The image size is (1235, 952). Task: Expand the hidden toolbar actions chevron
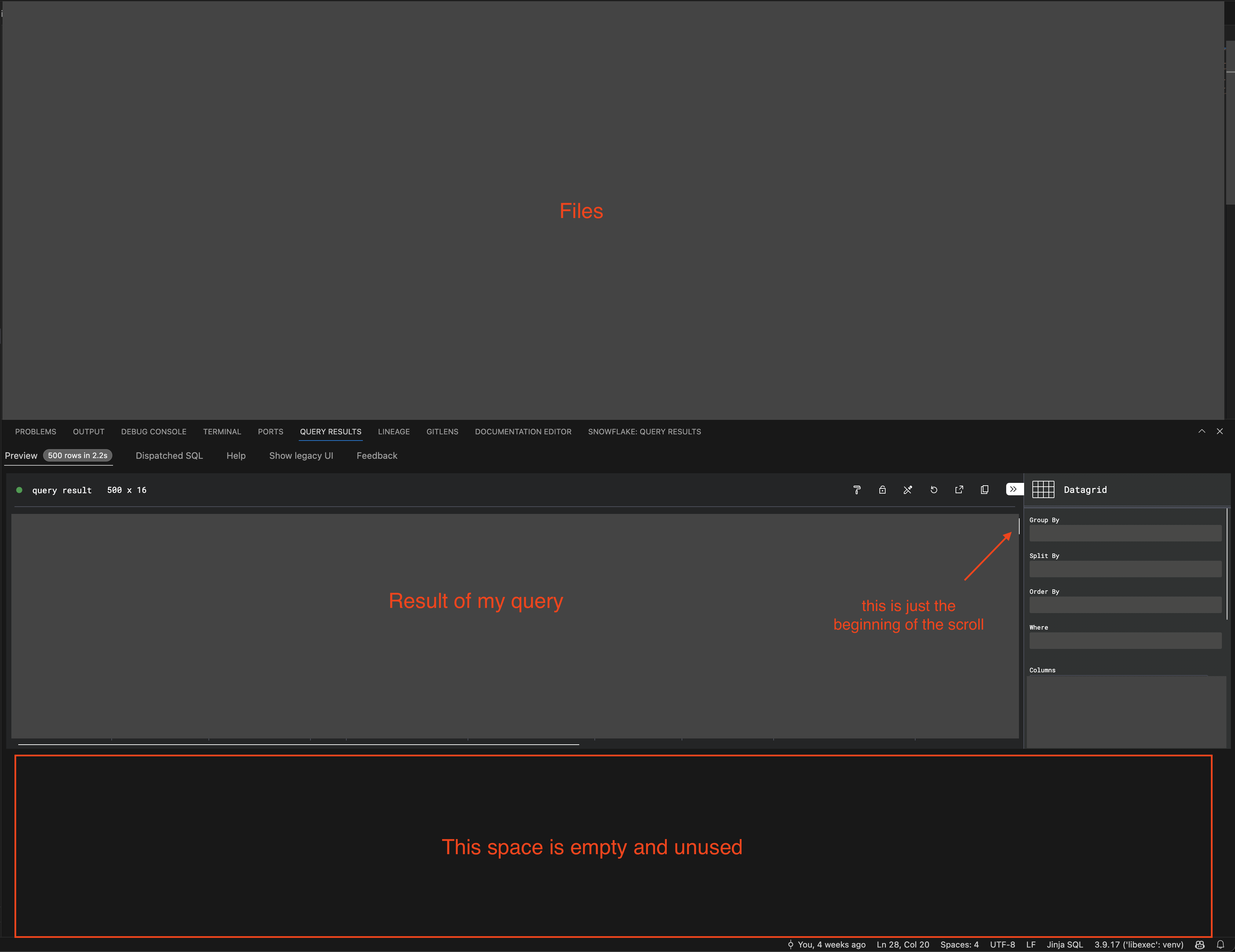pos(1013,489)
